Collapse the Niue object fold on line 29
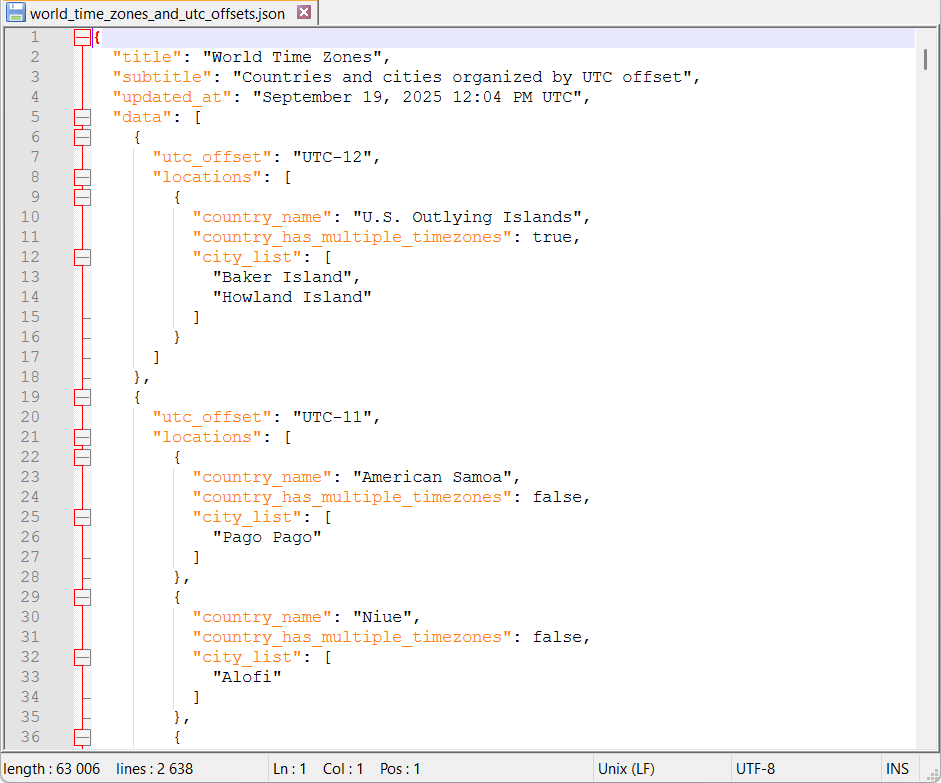The image size is (941, 783). click(82, 596)
